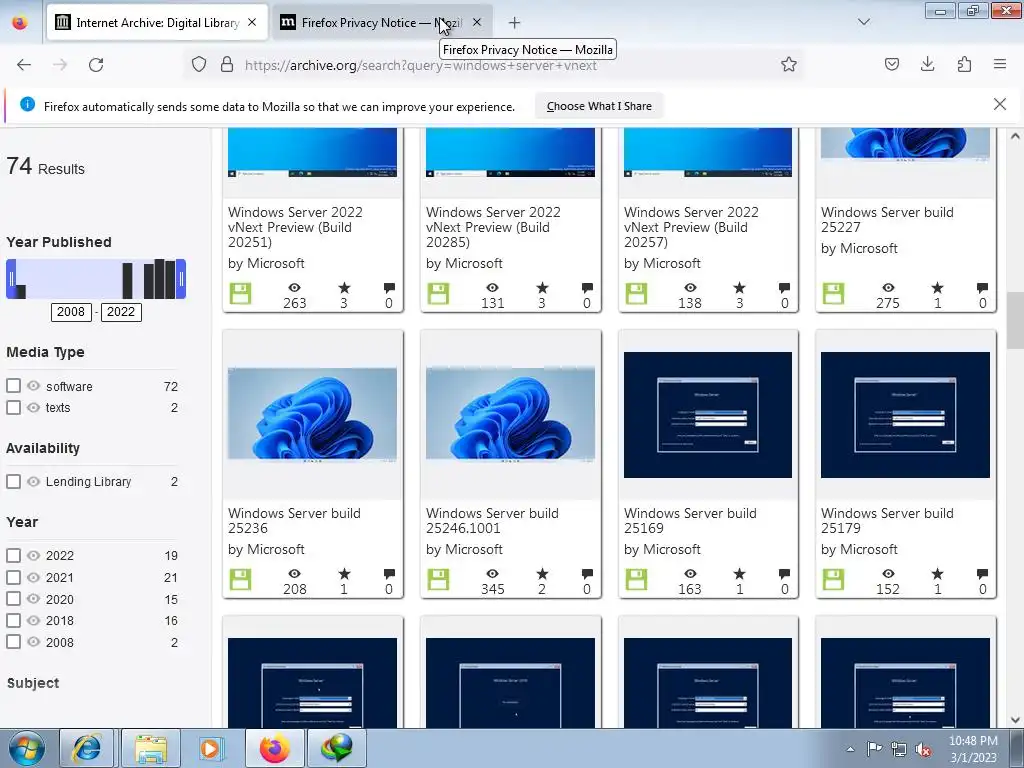Open thumbnail of Windows Server build 25169
The width and height of the screenshot is (1024, 768).
708,415
